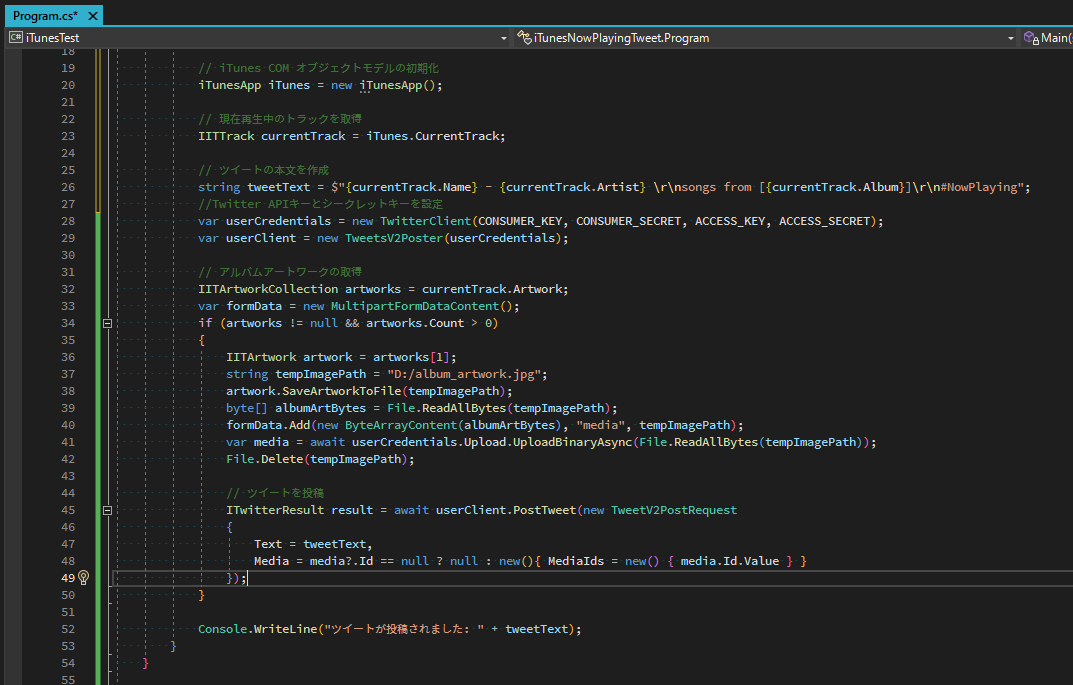Click the method icon beside Main
The height and width of the screenshot is (685, 1073).
[x=1031, y=38]
